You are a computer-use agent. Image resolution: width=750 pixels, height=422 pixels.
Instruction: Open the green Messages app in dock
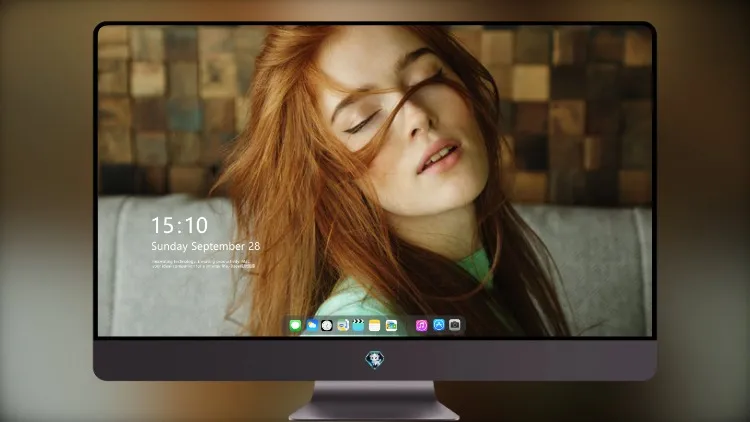[x=296, y=325]
